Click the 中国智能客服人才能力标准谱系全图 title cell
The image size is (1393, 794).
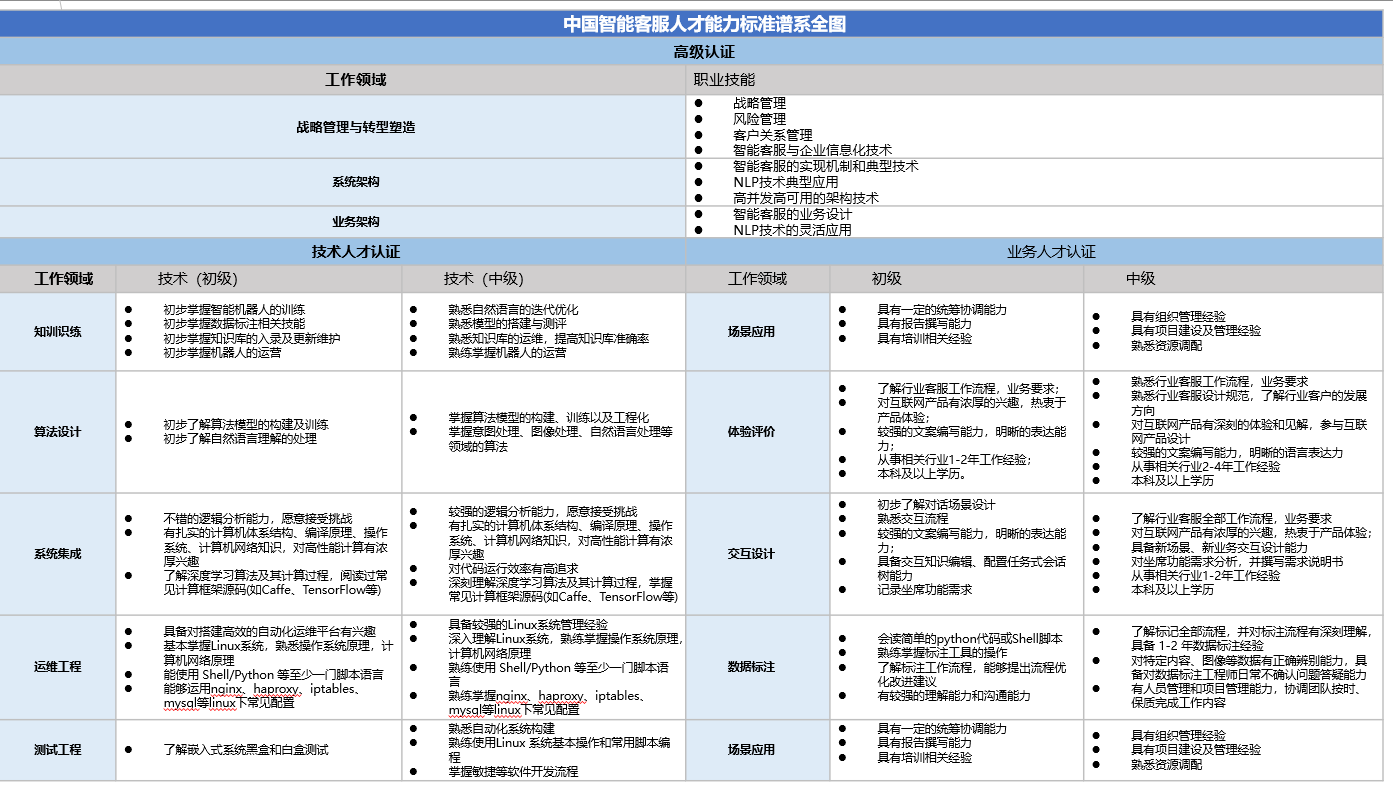(x=704, y=24)
